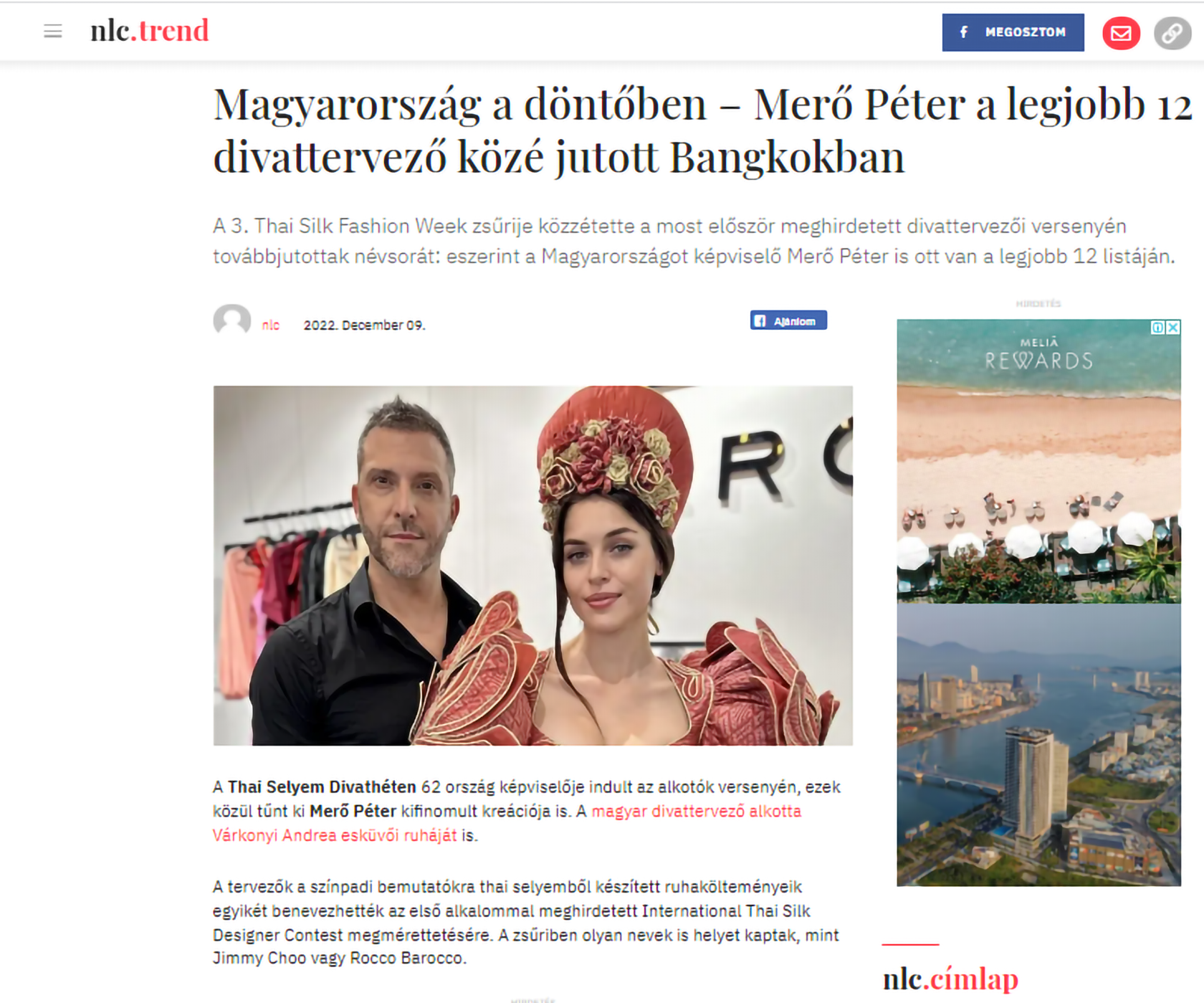This screenshot has height=1003, width=1204.
Task: Open the nlc.címlap section heading
Action: (x=950, y=979)
